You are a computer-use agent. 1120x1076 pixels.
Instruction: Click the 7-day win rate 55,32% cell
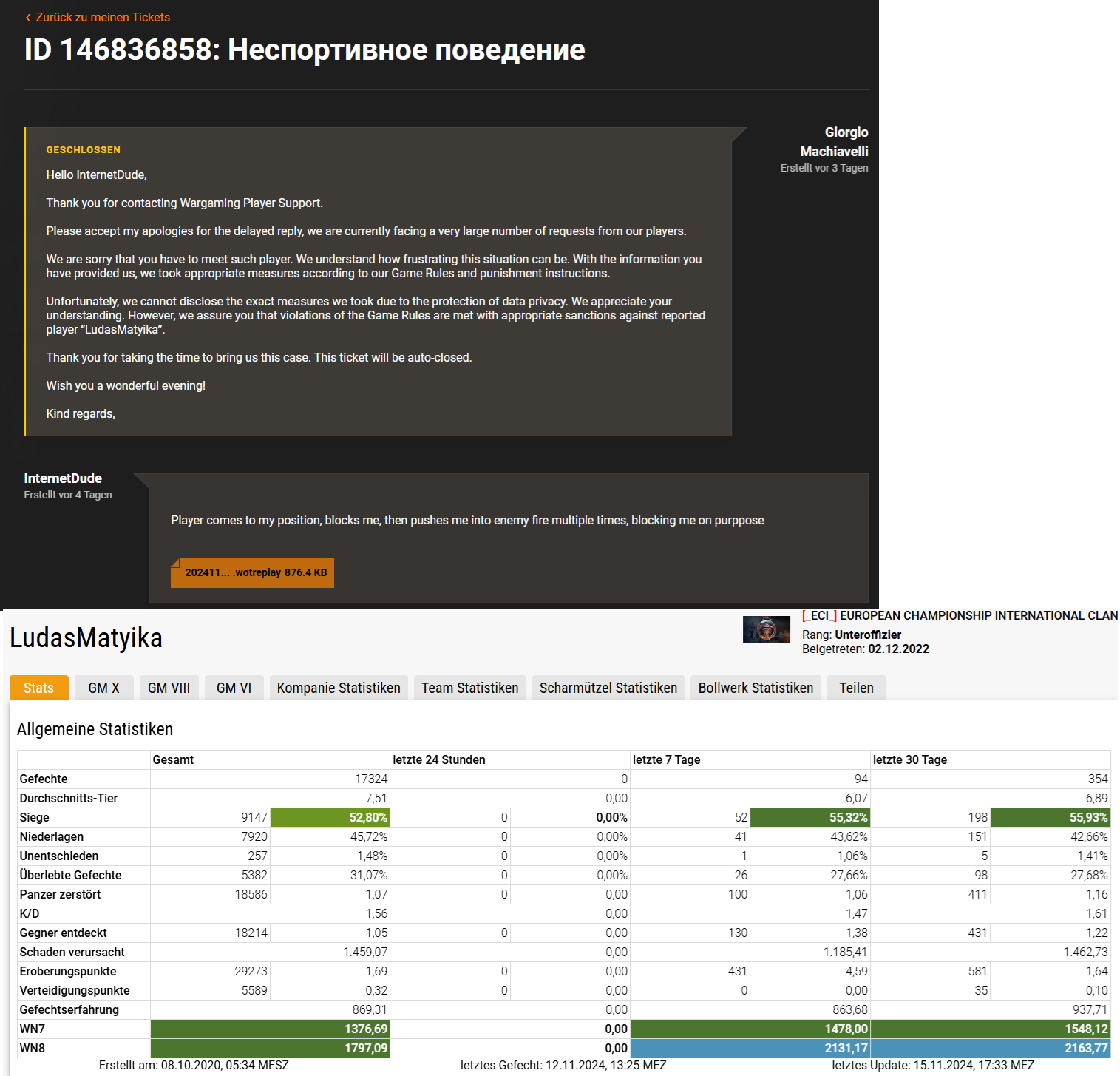810,817
